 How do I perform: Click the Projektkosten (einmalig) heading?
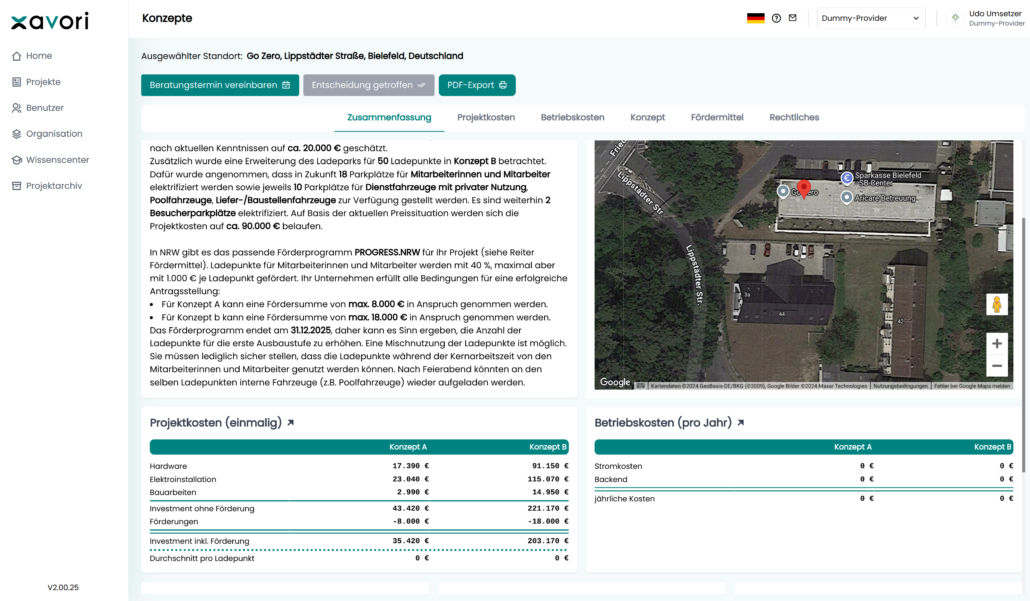pos(215,423)
